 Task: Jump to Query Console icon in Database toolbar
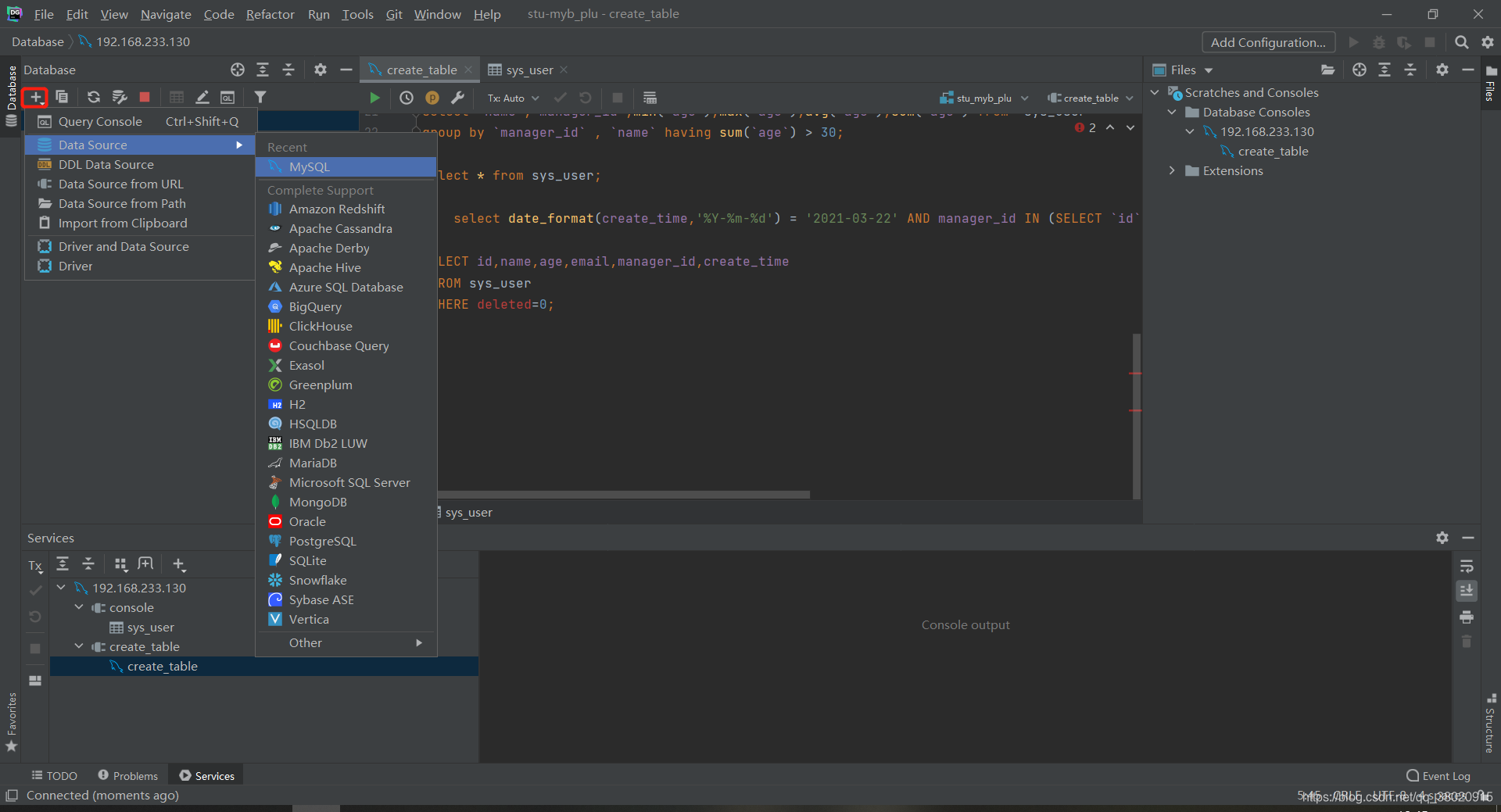(x=227, y=97)
